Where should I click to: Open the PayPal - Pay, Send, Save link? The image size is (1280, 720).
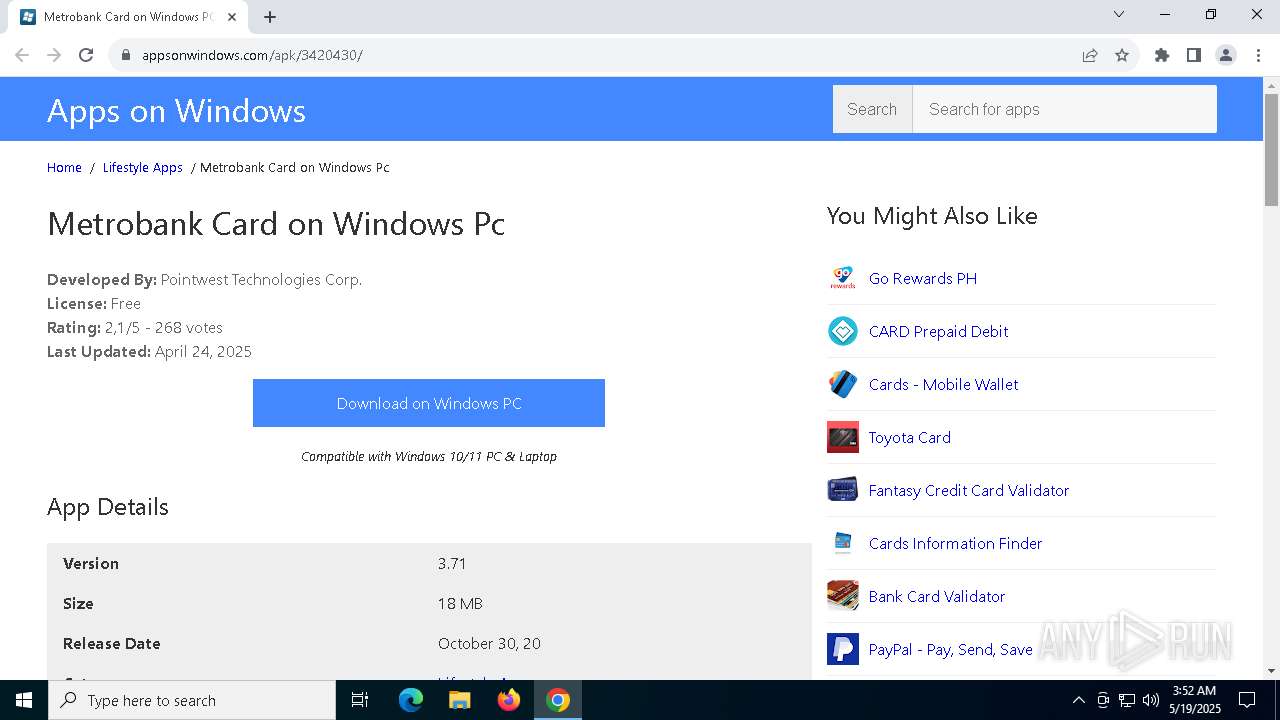pos(950,649)
